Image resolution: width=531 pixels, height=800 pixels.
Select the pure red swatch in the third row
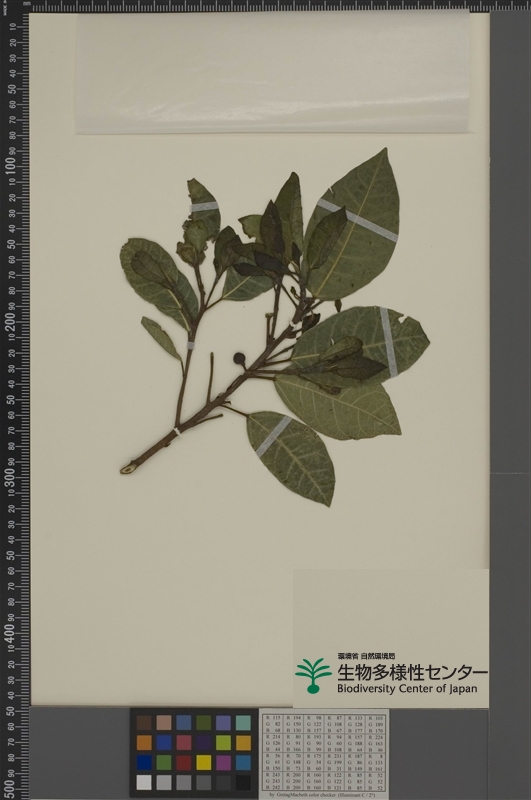(x=184, y=762)
